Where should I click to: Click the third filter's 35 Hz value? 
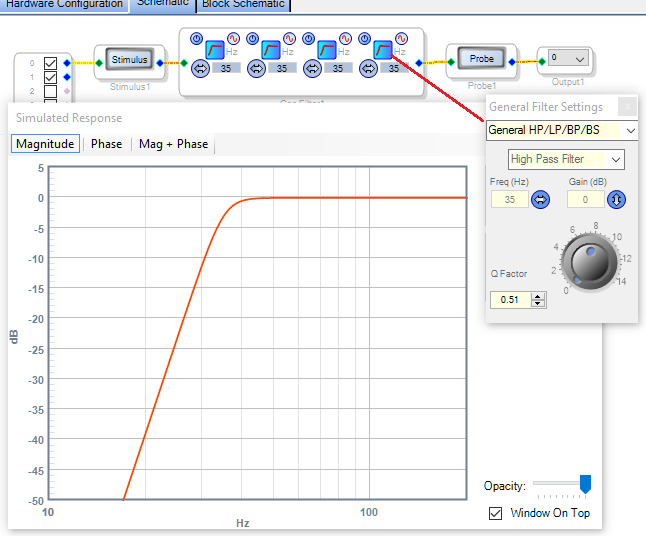(x=338, y=68)
